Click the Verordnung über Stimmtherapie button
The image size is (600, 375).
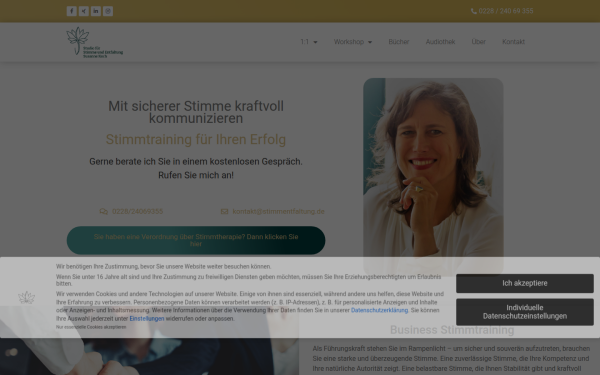click(196, 240)
